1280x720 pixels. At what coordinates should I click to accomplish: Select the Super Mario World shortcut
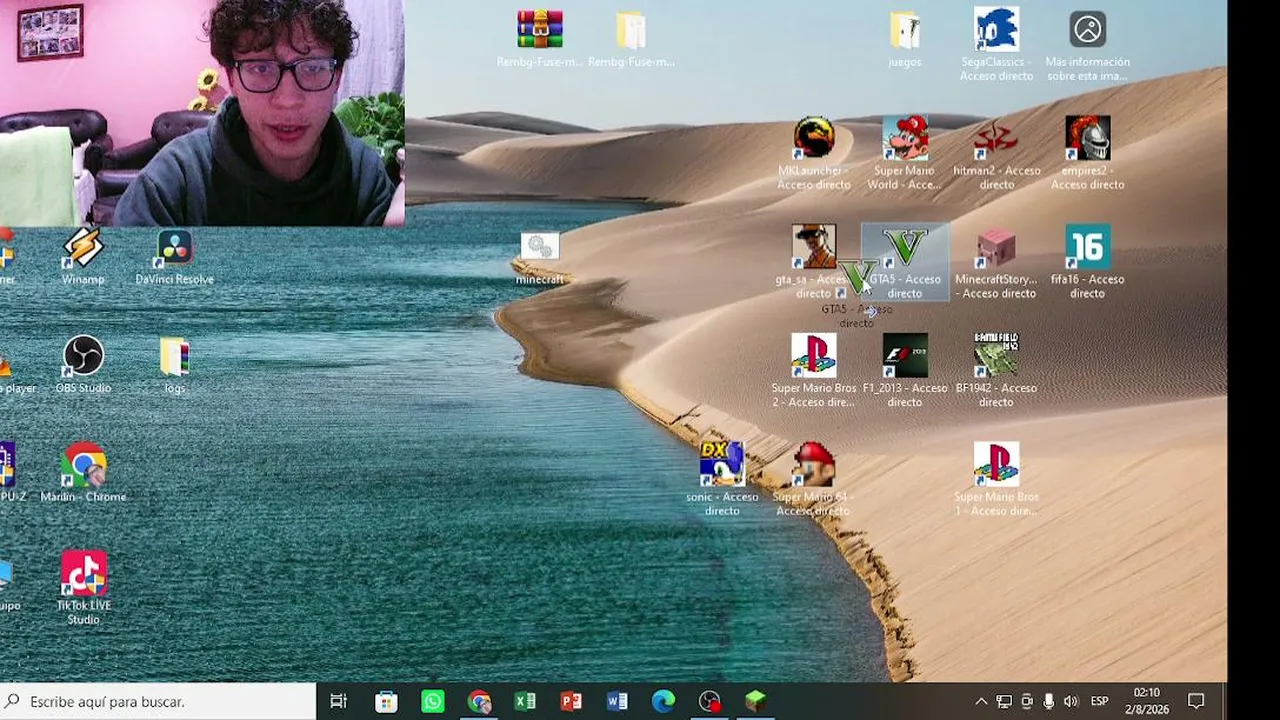[x=905, y=138]
